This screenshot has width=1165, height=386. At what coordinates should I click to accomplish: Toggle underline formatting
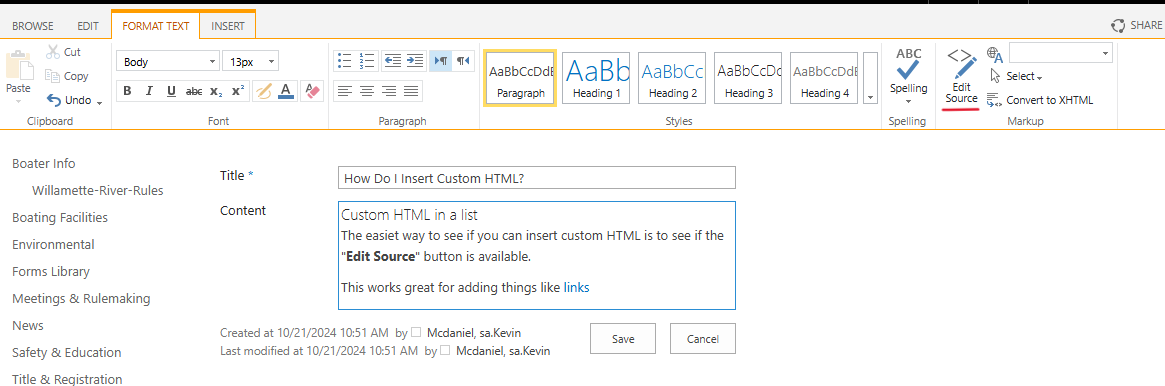coord(172,91)
